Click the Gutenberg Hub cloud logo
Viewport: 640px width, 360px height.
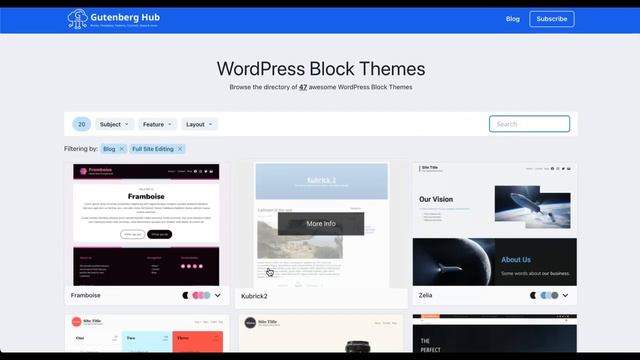(78, 19)
